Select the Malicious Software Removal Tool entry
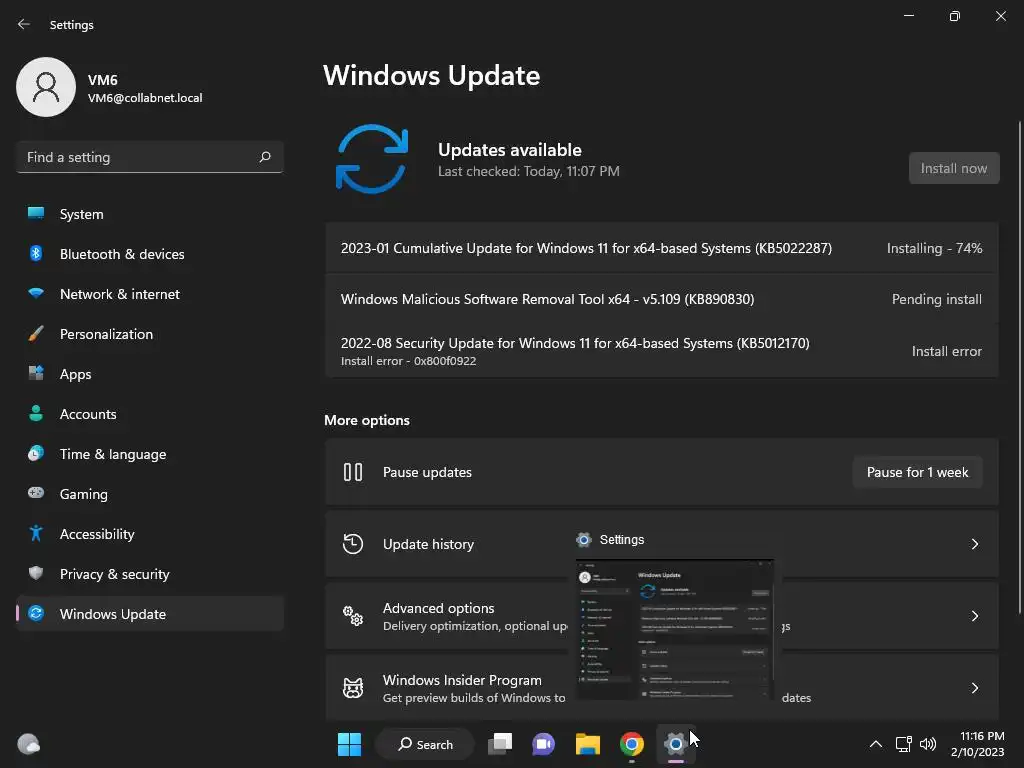1024x768 pixels. (662, 299)
